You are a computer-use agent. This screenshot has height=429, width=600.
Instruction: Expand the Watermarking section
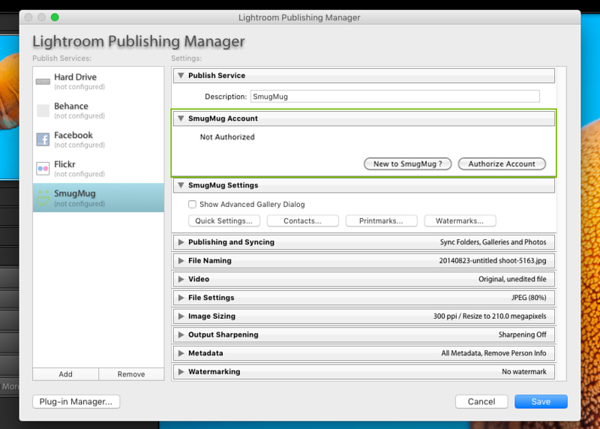[x=181, y=372]
